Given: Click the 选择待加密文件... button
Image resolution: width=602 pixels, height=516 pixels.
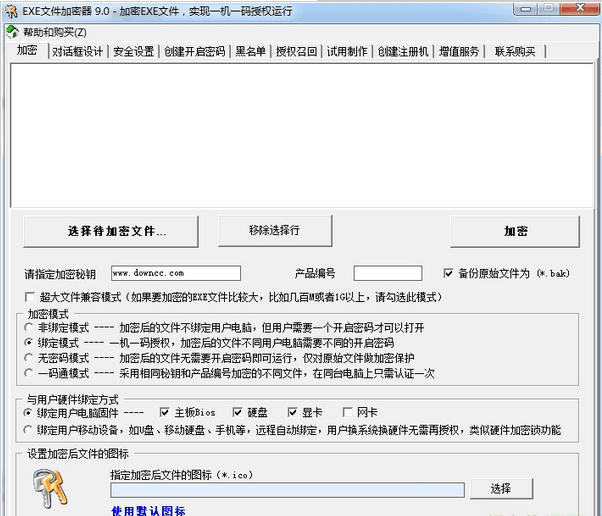Looking at the screenshot, I should pyautogui.click(x=111, y=231).
